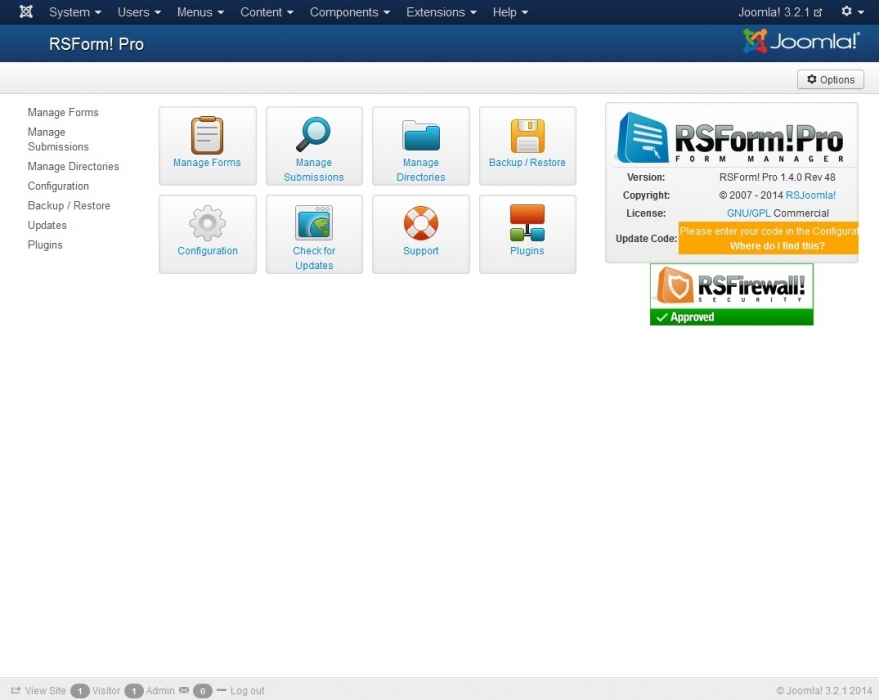The height and width of the screenshot is (700, 879).
Task: Expand the Components dropdown menu
Action: point(350,12)
